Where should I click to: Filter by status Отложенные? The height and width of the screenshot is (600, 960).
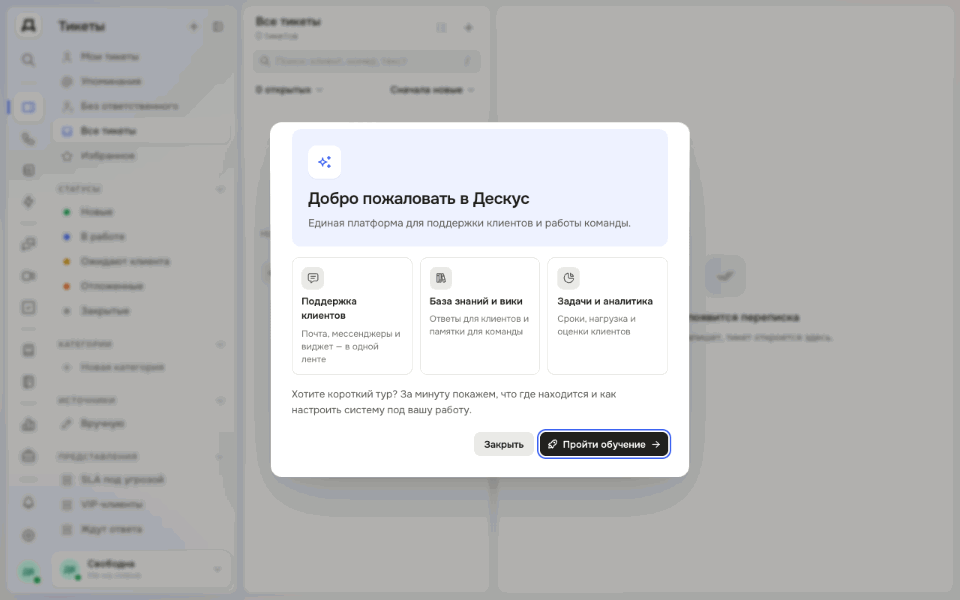pos(141,286)
